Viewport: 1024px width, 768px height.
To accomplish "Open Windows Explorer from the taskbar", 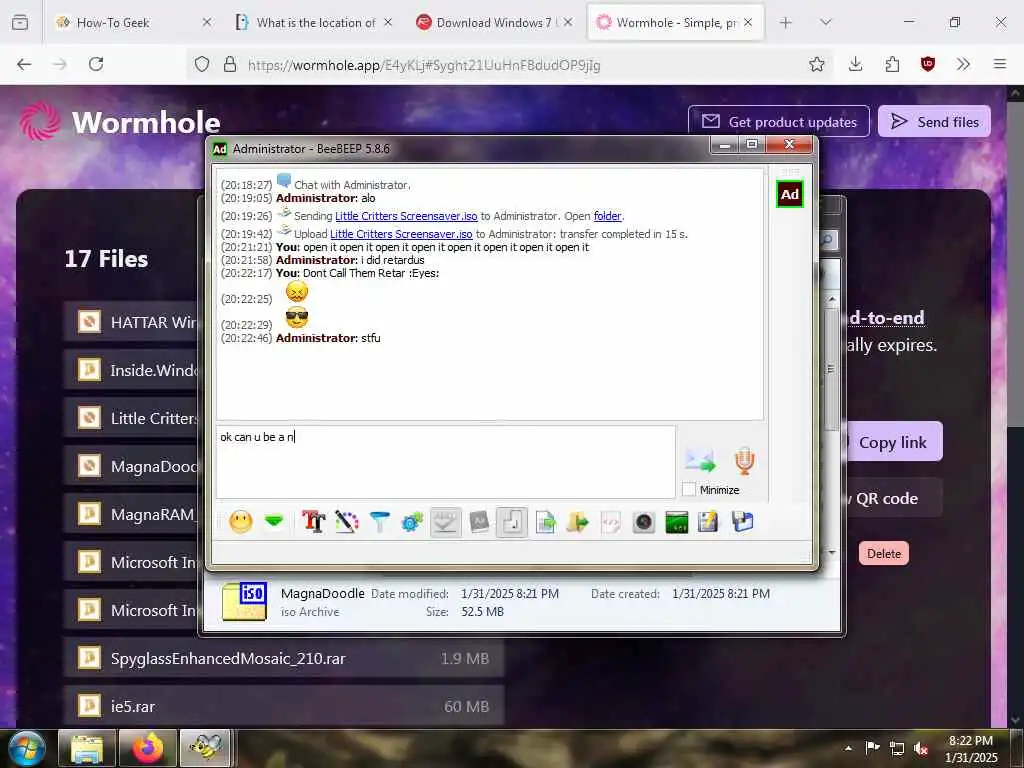I will point(87,748).
